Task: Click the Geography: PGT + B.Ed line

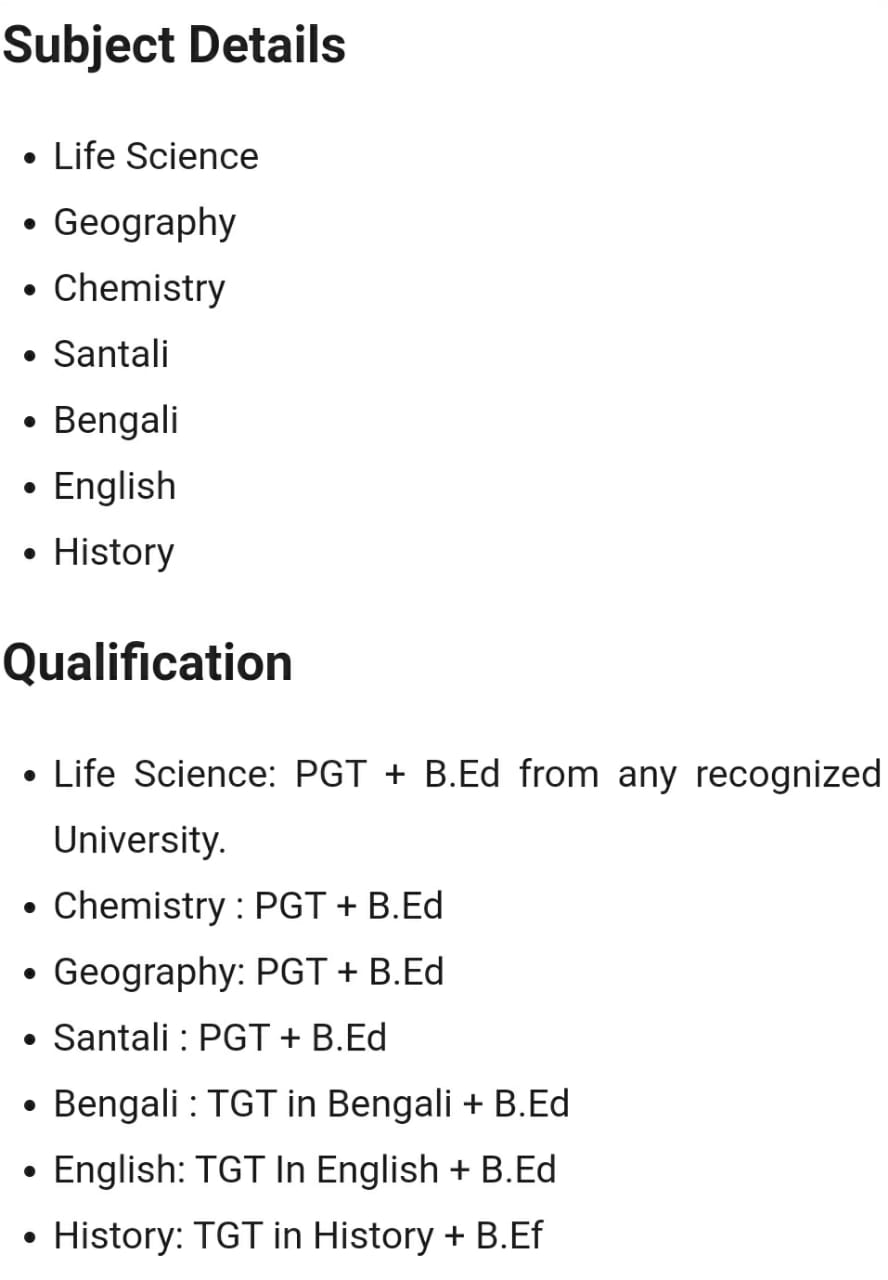Action: [x=249, y=972]
